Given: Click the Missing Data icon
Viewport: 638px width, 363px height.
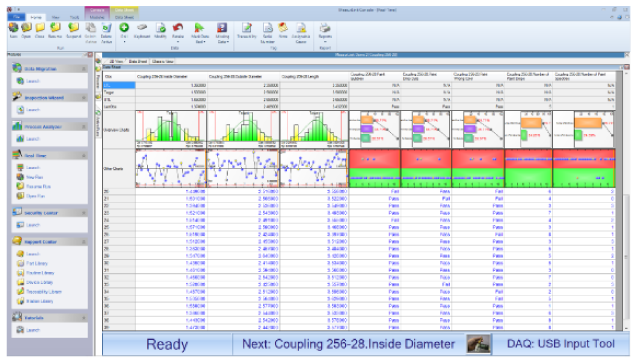Looking at the screenshot, I should pyautogui.click(x=222, y=28).
